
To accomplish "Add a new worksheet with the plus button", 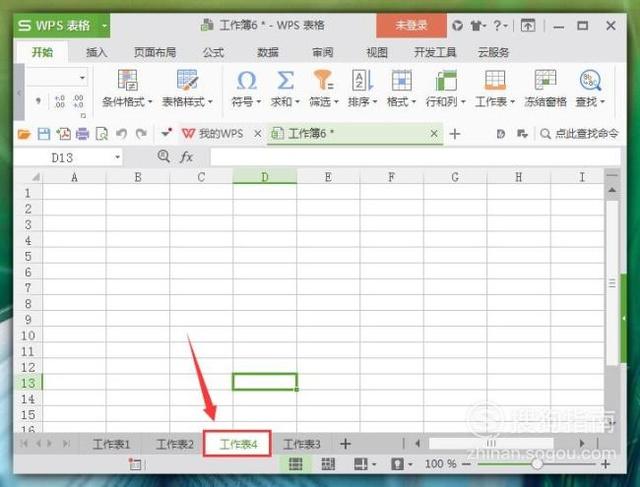I will tap(345, 444).
